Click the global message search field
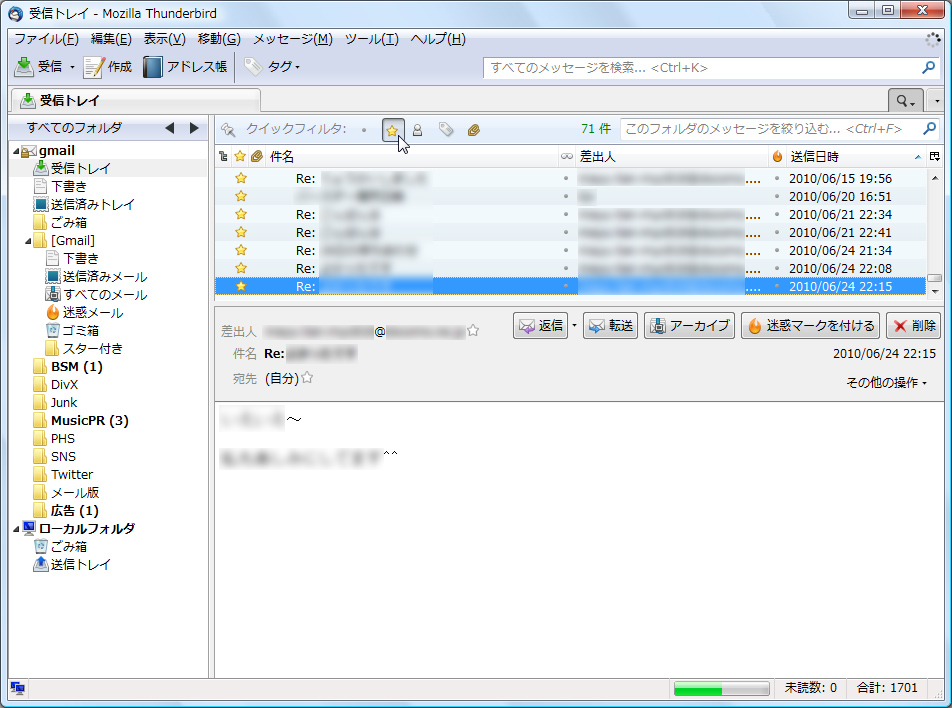 tap(700, 68)
